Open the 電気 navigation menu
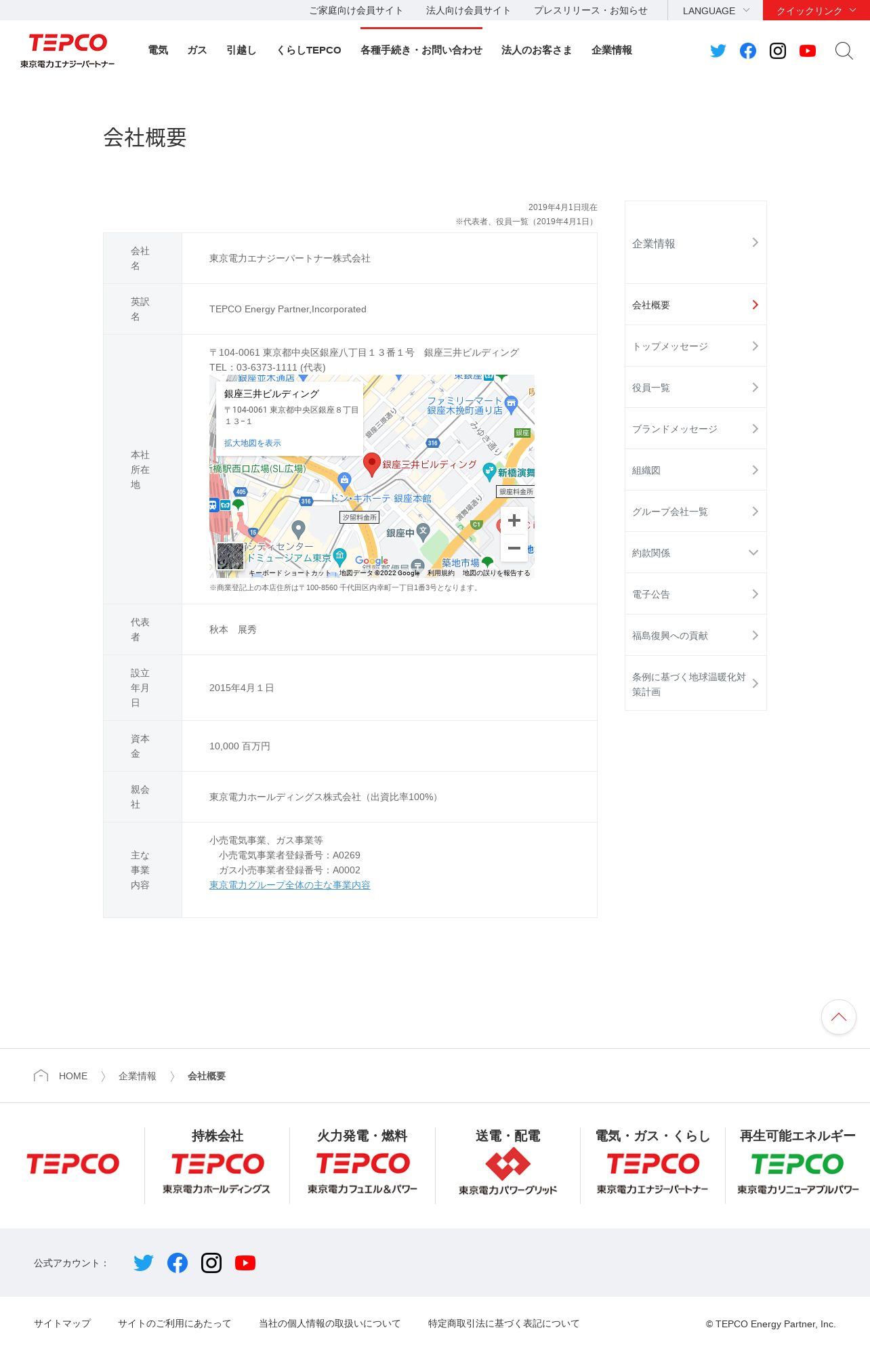 (158, 50)
